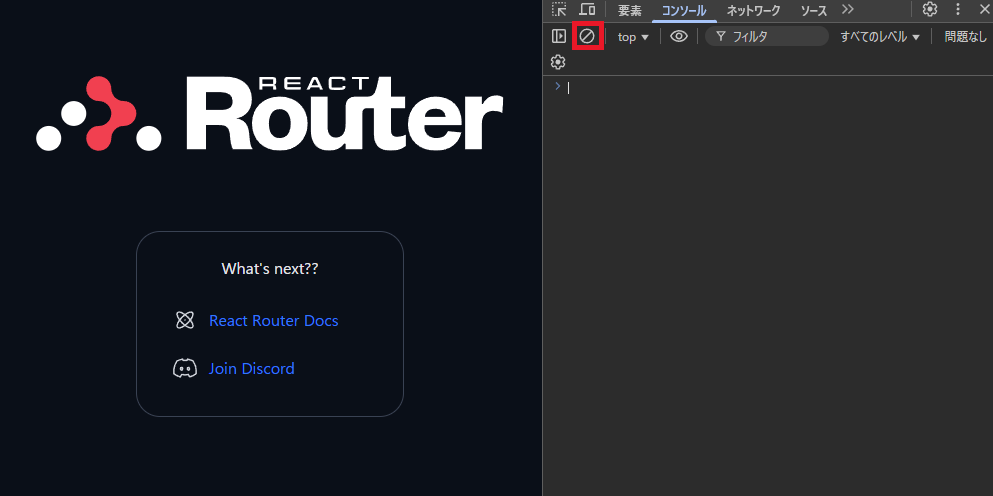Toggle the console sidebar panel icon
The height and width of the screenshot is (496, 993).
tap(559, 36)
